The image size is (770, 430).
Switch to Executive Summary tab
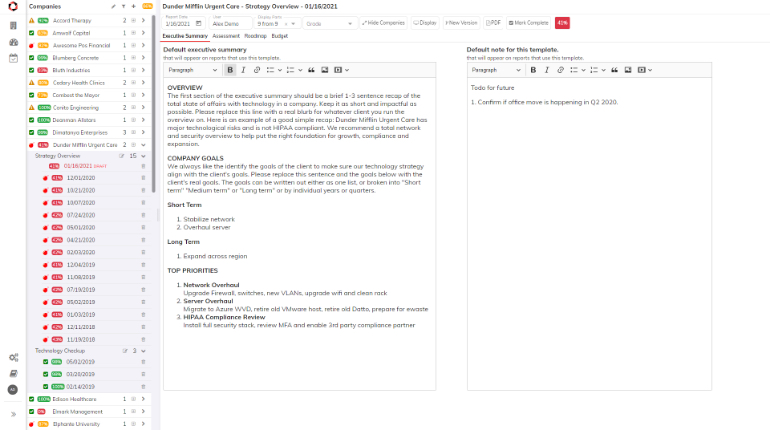click(x=185, y=36)
